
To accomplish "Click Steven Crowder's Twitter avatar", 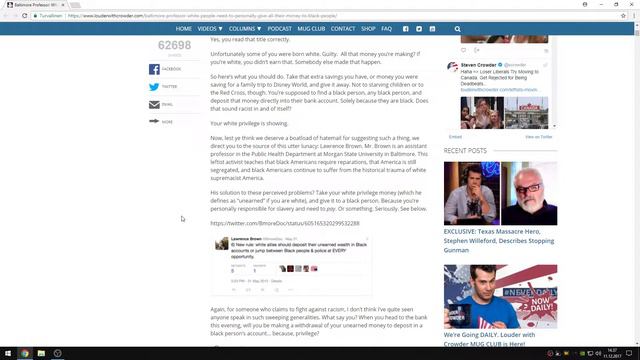I will (452, 67).
